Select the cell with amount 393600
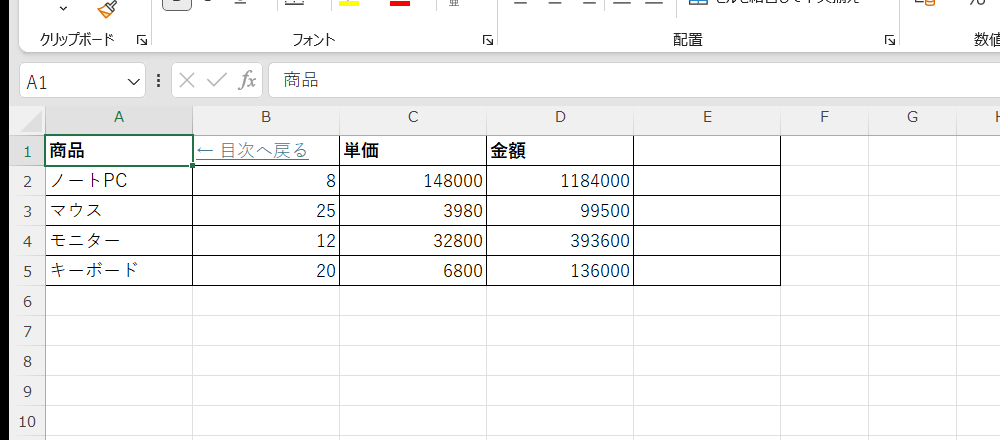This screenshot has height=440, width=1000. (560, 241)
